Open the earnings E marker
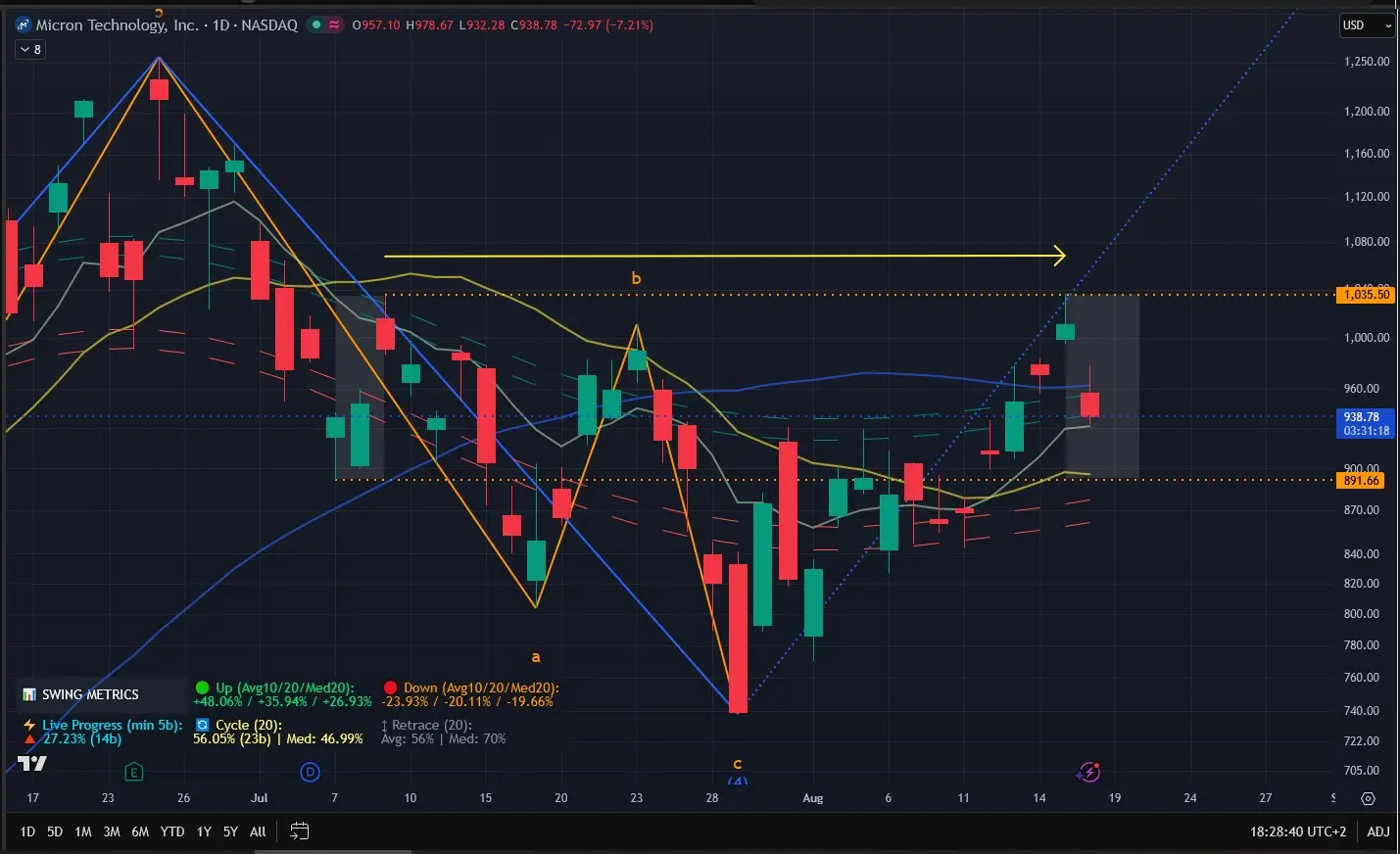 click(134, 772)
